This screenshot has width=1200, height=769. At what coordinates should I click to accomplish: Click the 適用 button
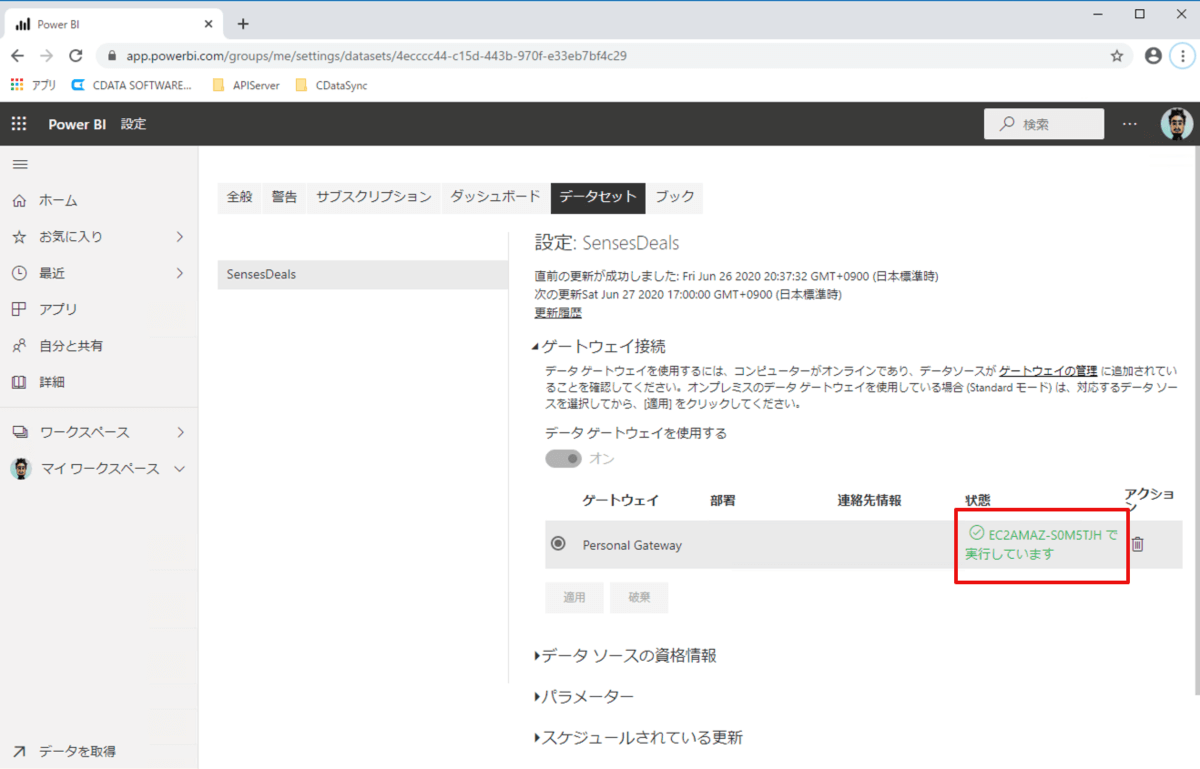pyautogui.click(x=574, y=597)
